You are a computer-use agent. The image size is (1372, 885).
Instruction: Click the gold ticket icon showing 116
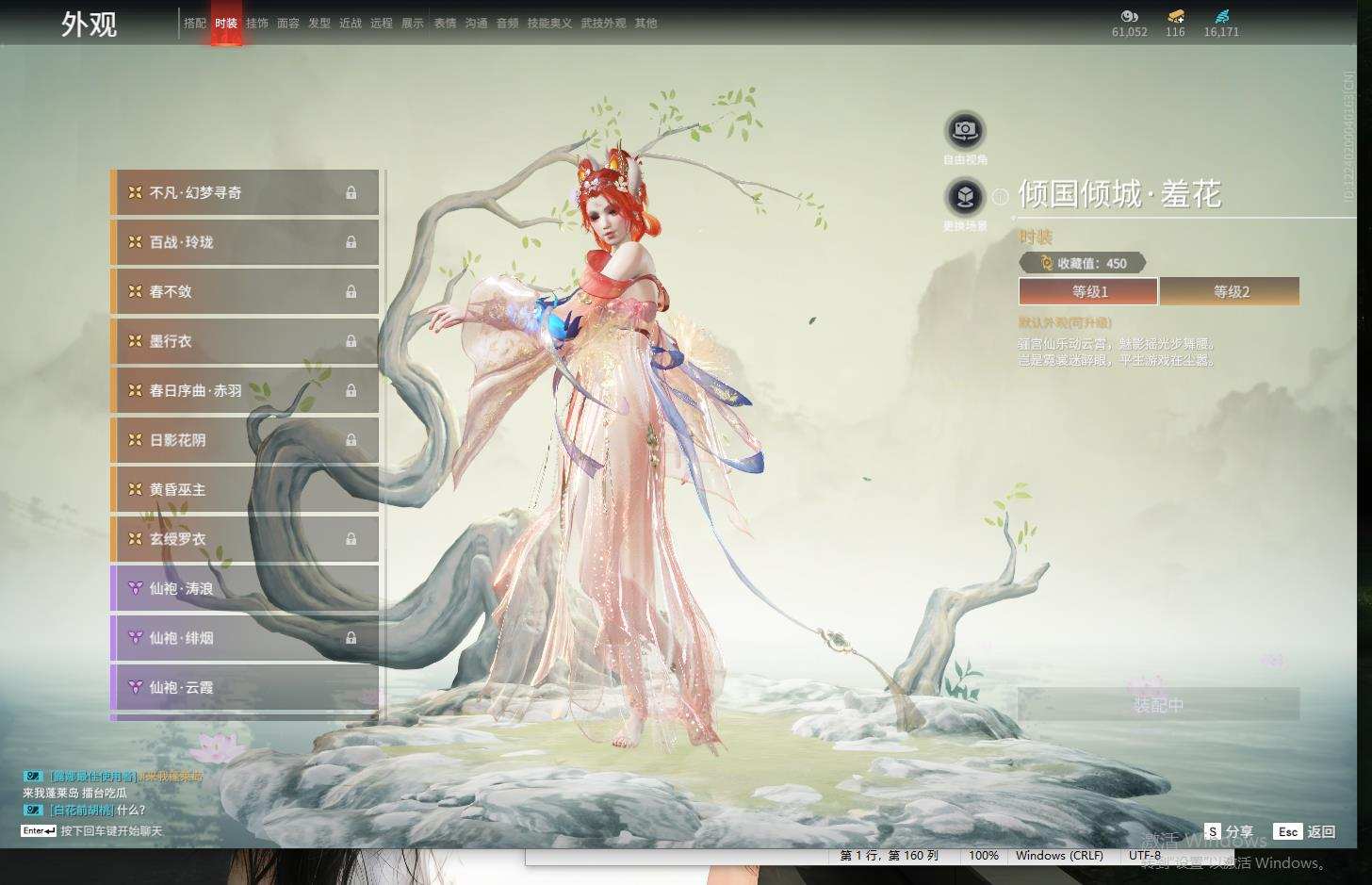pyautogui.click(x=1175, y=16)
